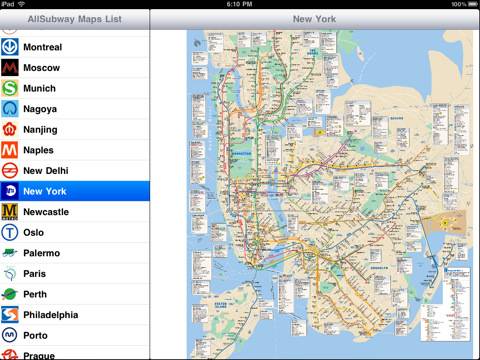Tap the New York subway map image
This screenshot has width=480, height=360.
[x=330, y=195]
